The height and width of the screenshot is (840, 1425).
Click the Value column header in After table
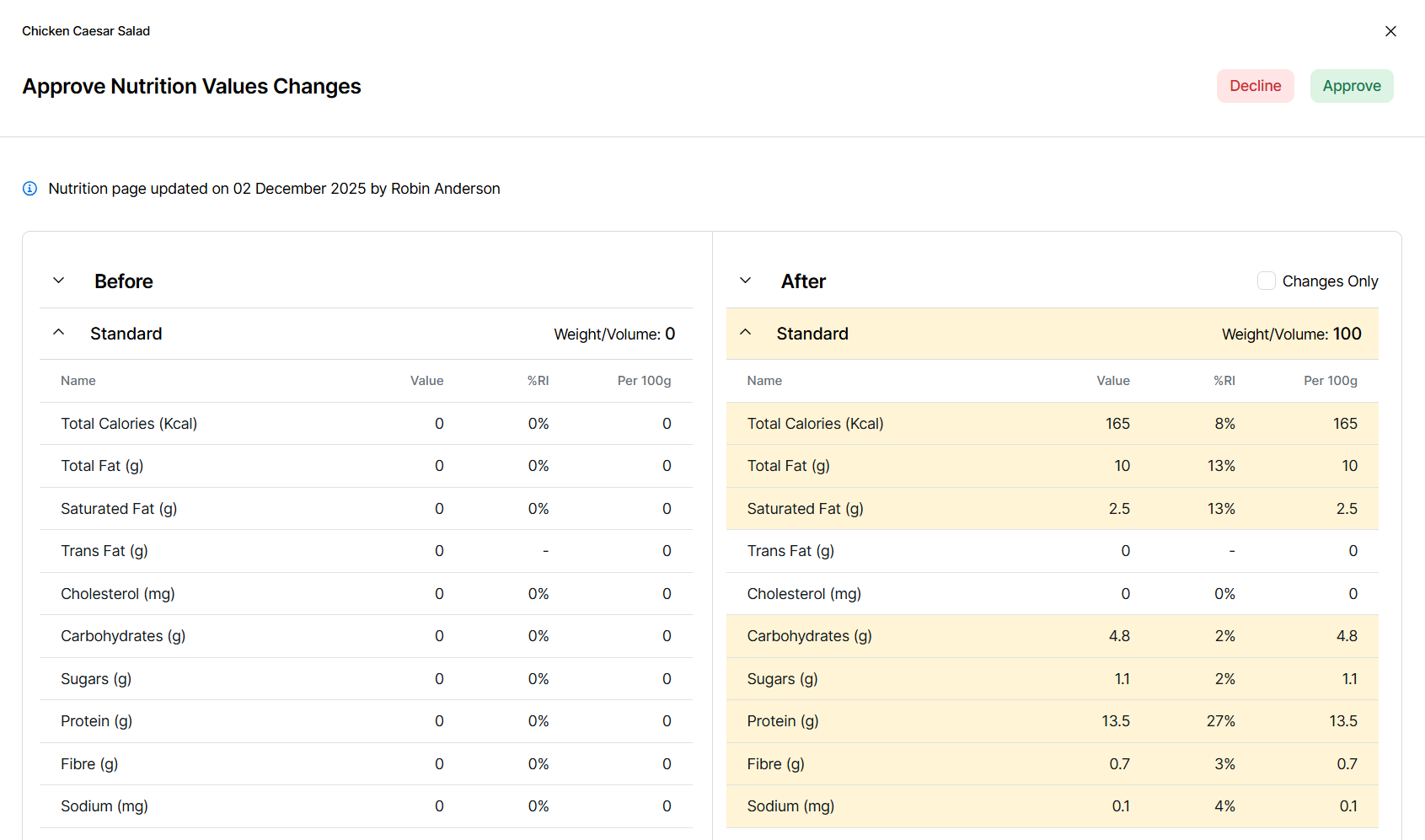pyautogui.click(x=1112, y=381)
